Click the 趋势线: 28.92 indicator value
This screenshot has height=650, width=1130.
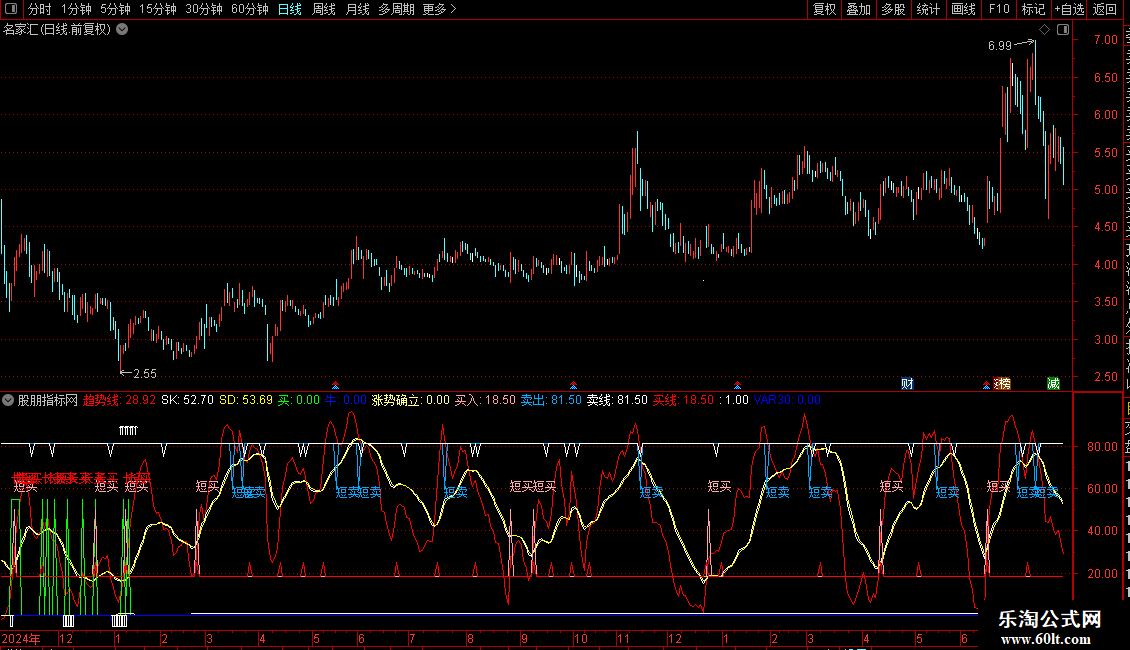119,400
